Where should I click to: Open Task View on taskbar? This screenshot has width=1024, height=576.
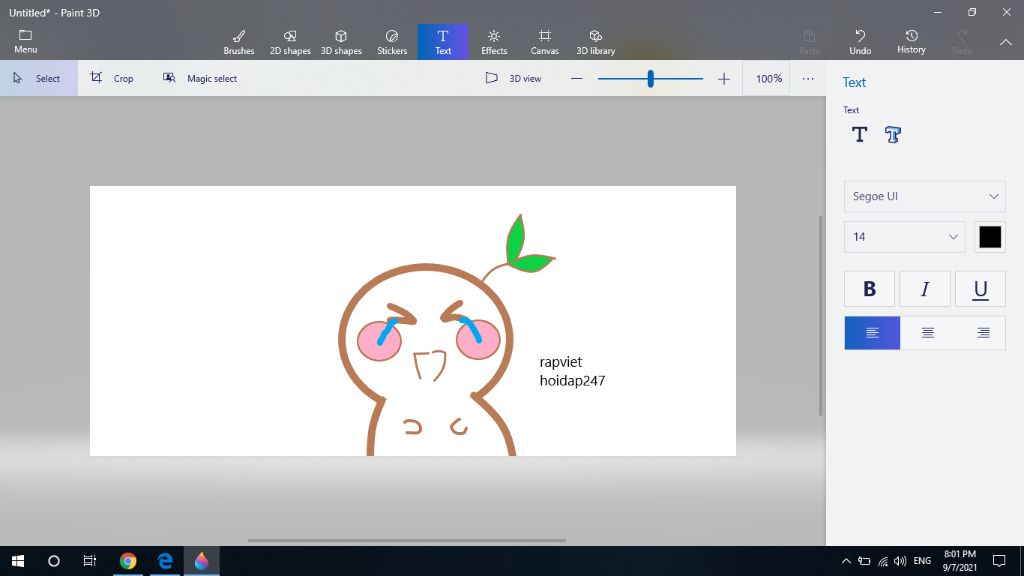[89, 561]
